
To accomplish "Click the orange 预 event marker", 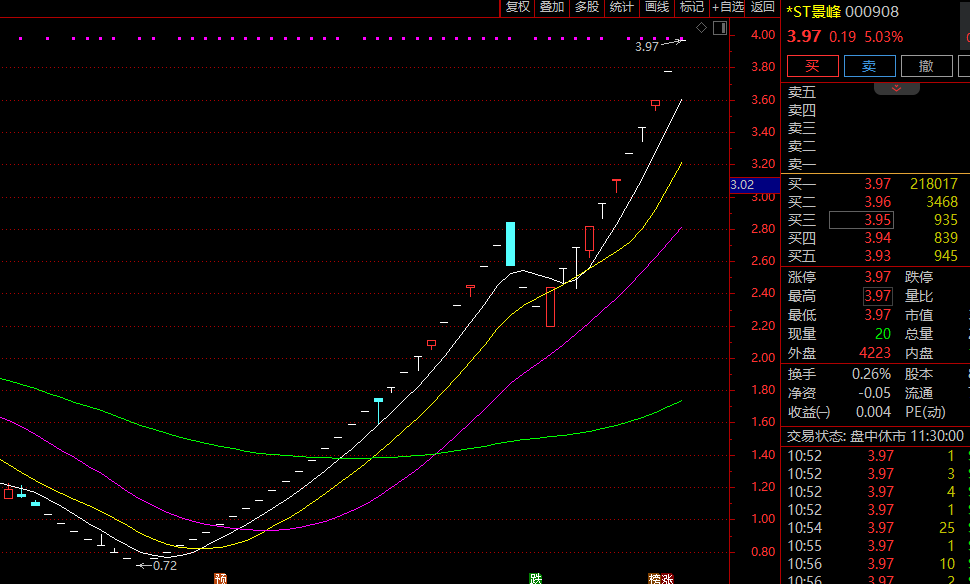I will (x=220, y=578).
